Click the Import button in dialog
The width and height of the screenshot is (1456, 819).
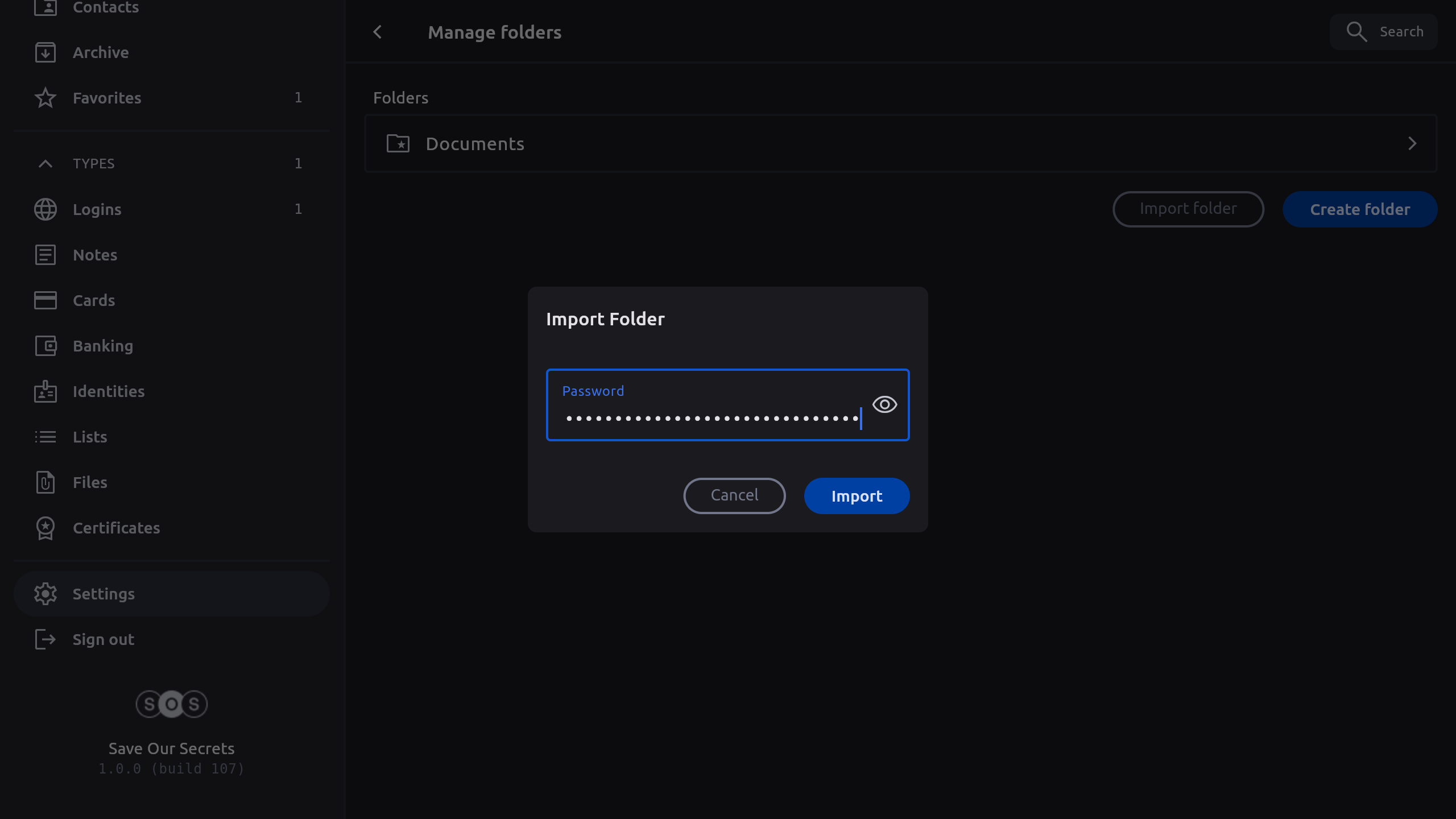(x=857, y=496)
